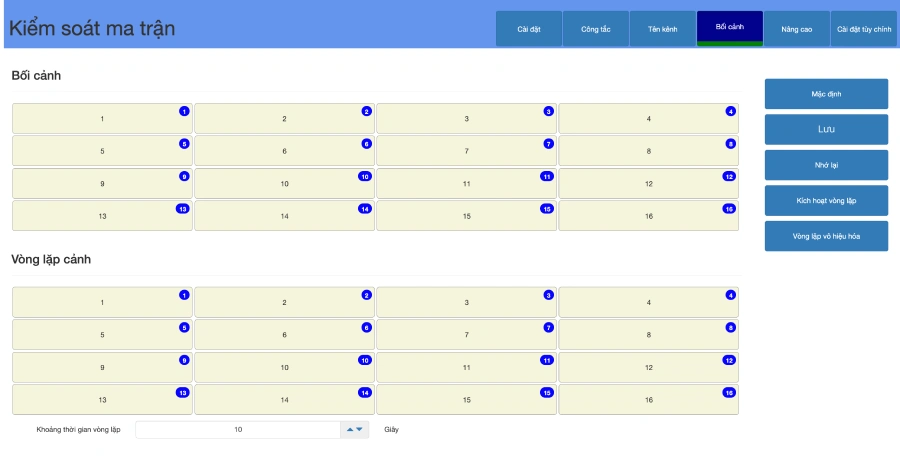Click badge 7 in Bối cảnh grid
Screen dimensions: 900x457
pyautogui.click(x=548, y=144)
